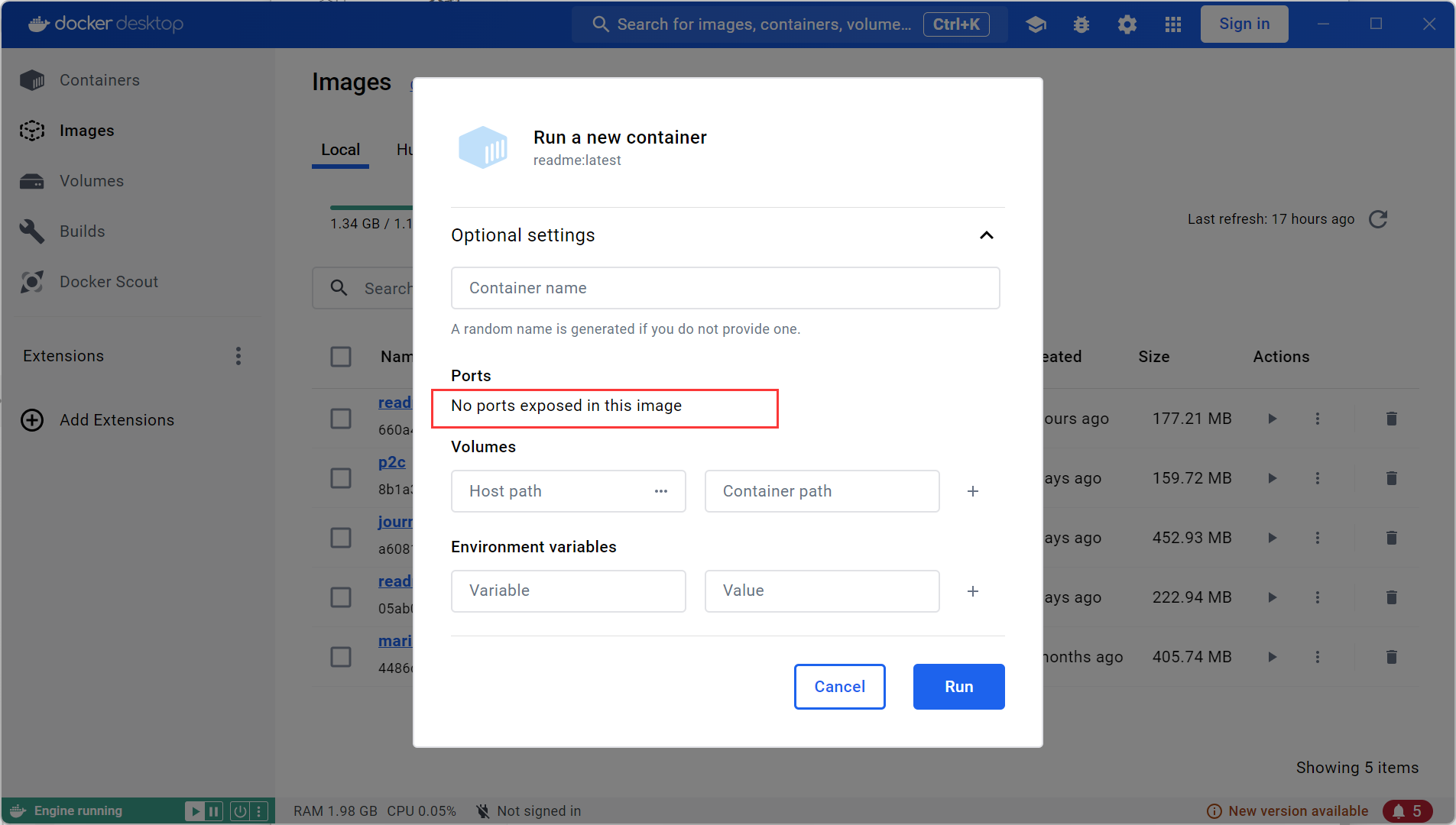Add another volume mapping with plus
Image resolution: width=1456 pixels, height=825 pixels.
click(x=972, y=491)
